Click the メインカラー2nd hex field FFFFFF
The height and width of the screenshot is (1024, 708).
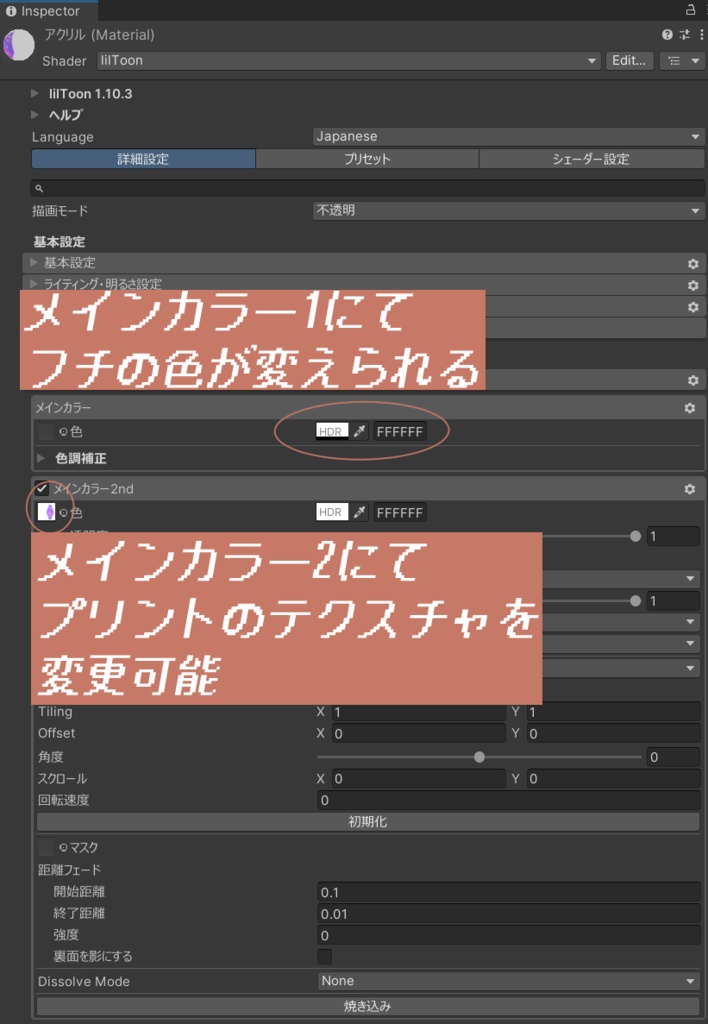point(400,513)
